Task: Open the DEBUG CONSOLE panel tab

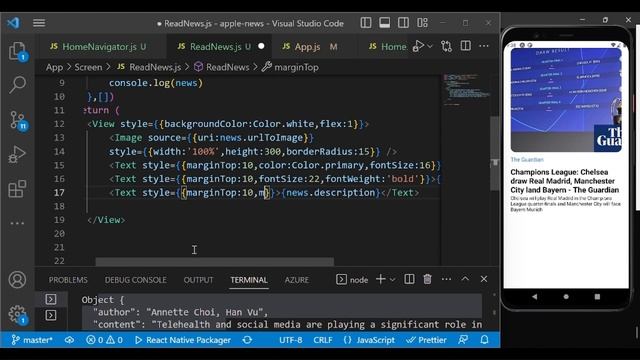Action: click(136, 280)
